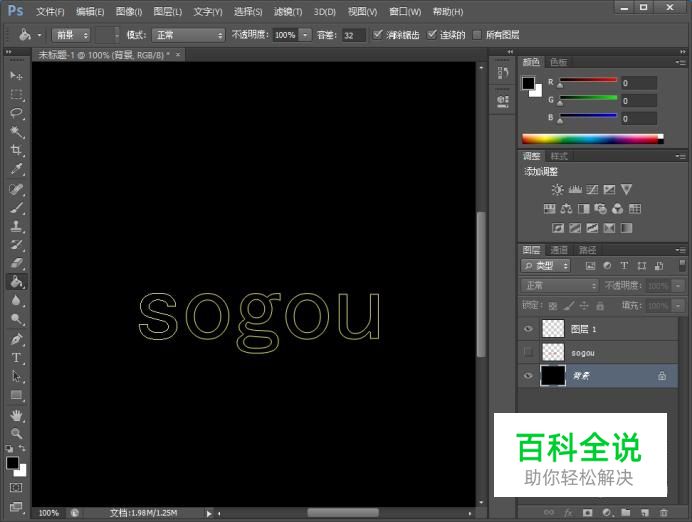Switch to the 色板 tab
Viewport: 692px width, 522px height.
tap(559, 62)
